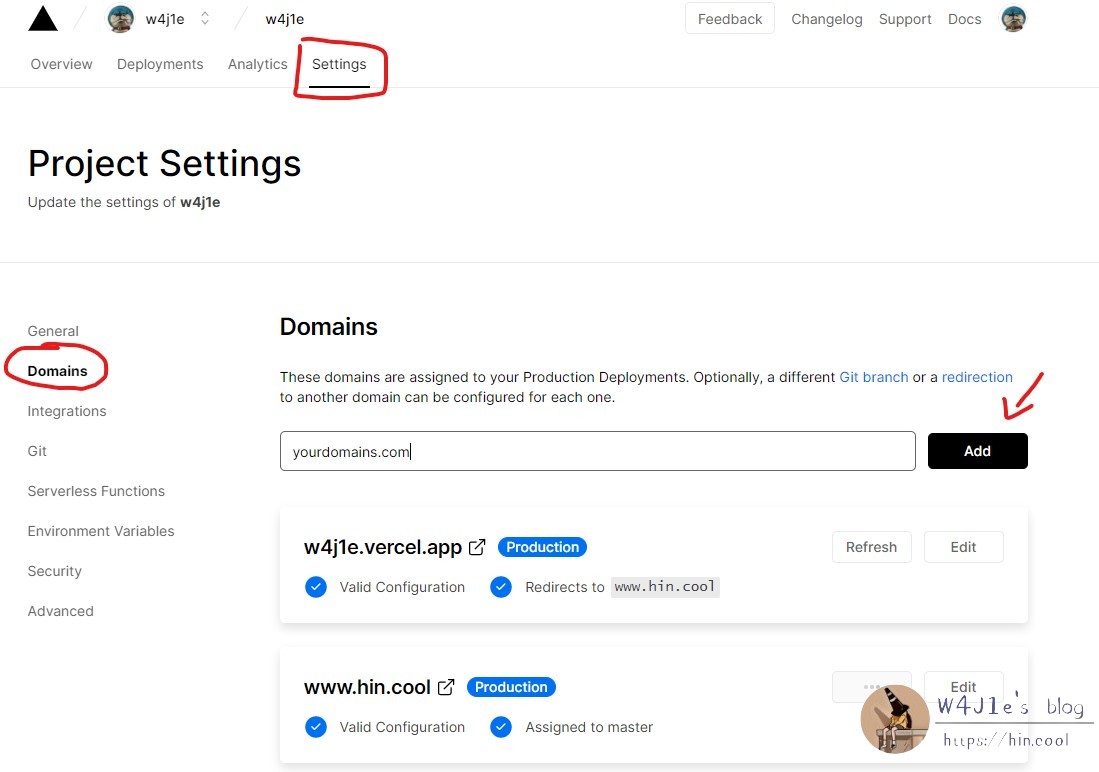Open external link icon for www.hin.cool
This screenshot has width=1099, height=772.
(x=447, y=687)
